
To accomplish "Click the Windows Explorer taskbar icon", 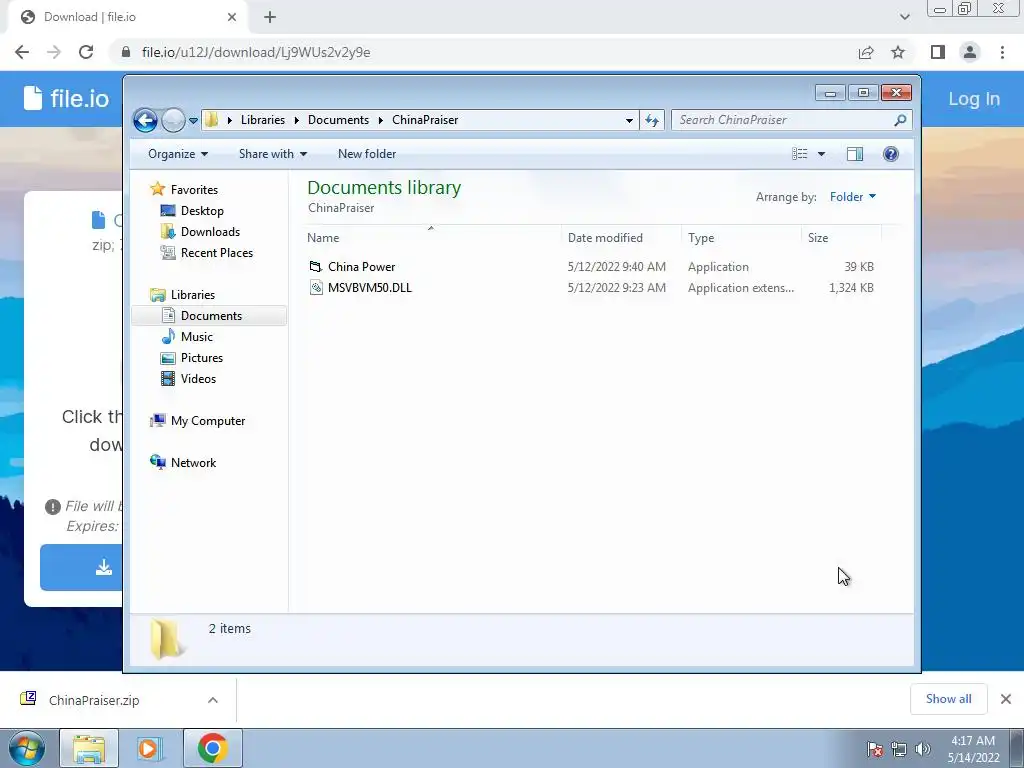I will (89, 748).
